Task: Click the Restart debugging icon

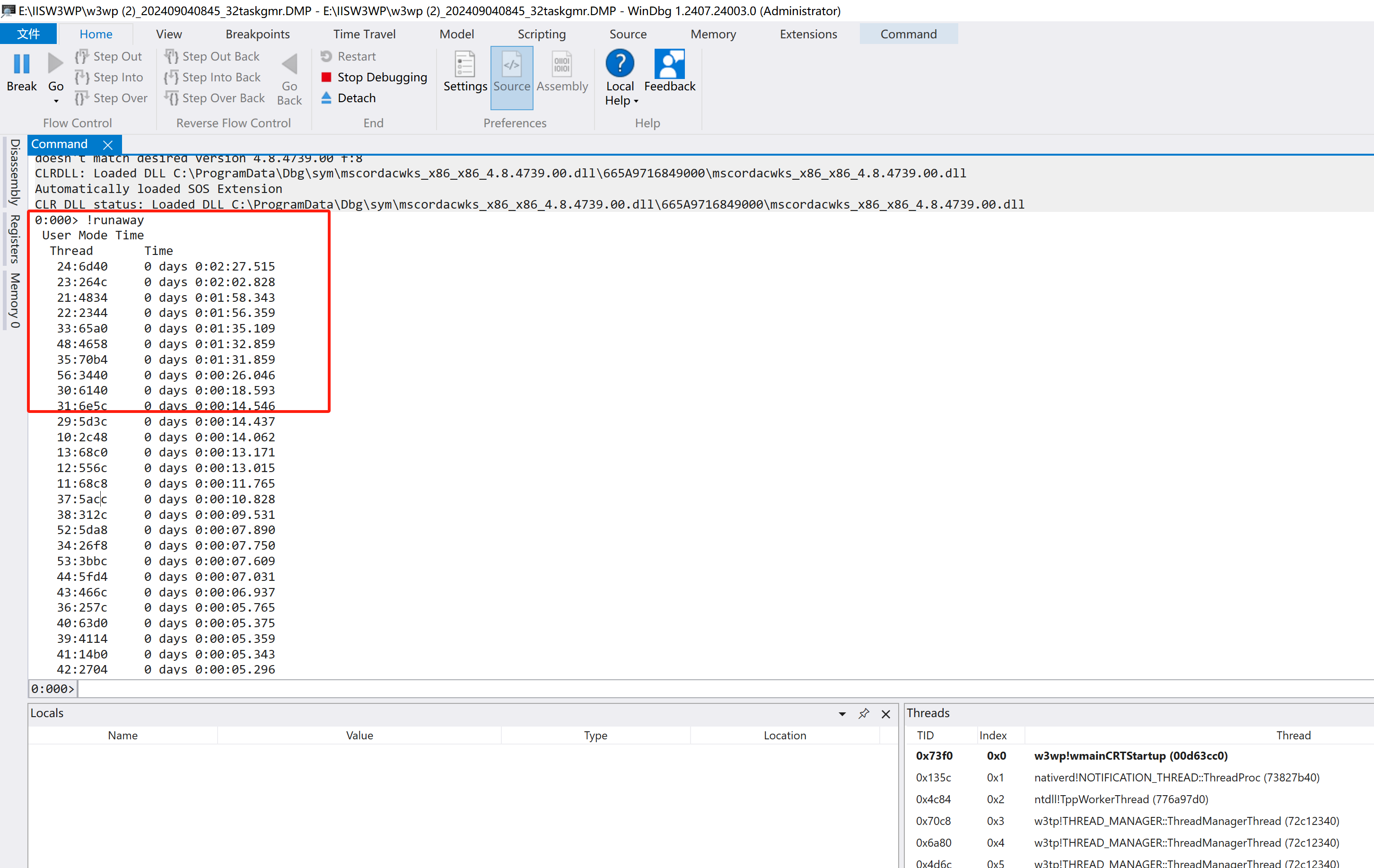Action: coord(326,56)
